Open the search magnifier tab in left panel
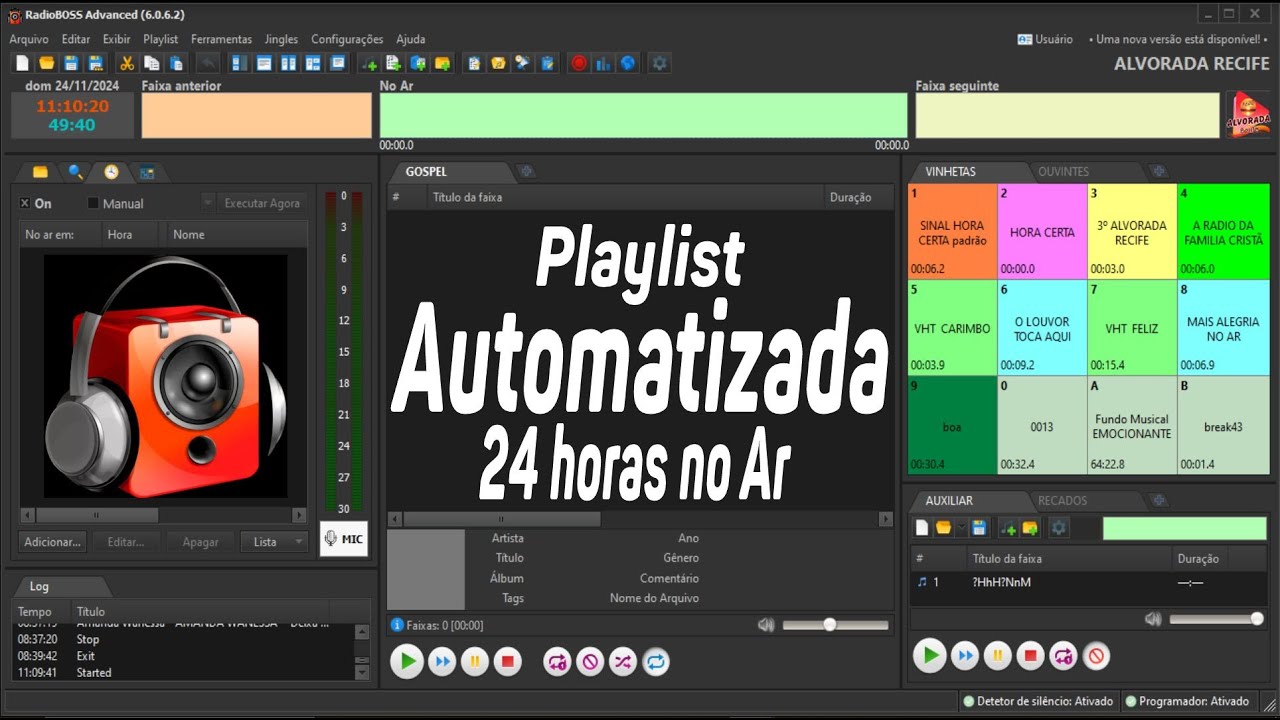Image resolution: width=1280 pixels, height=720 pixels. 75,172
